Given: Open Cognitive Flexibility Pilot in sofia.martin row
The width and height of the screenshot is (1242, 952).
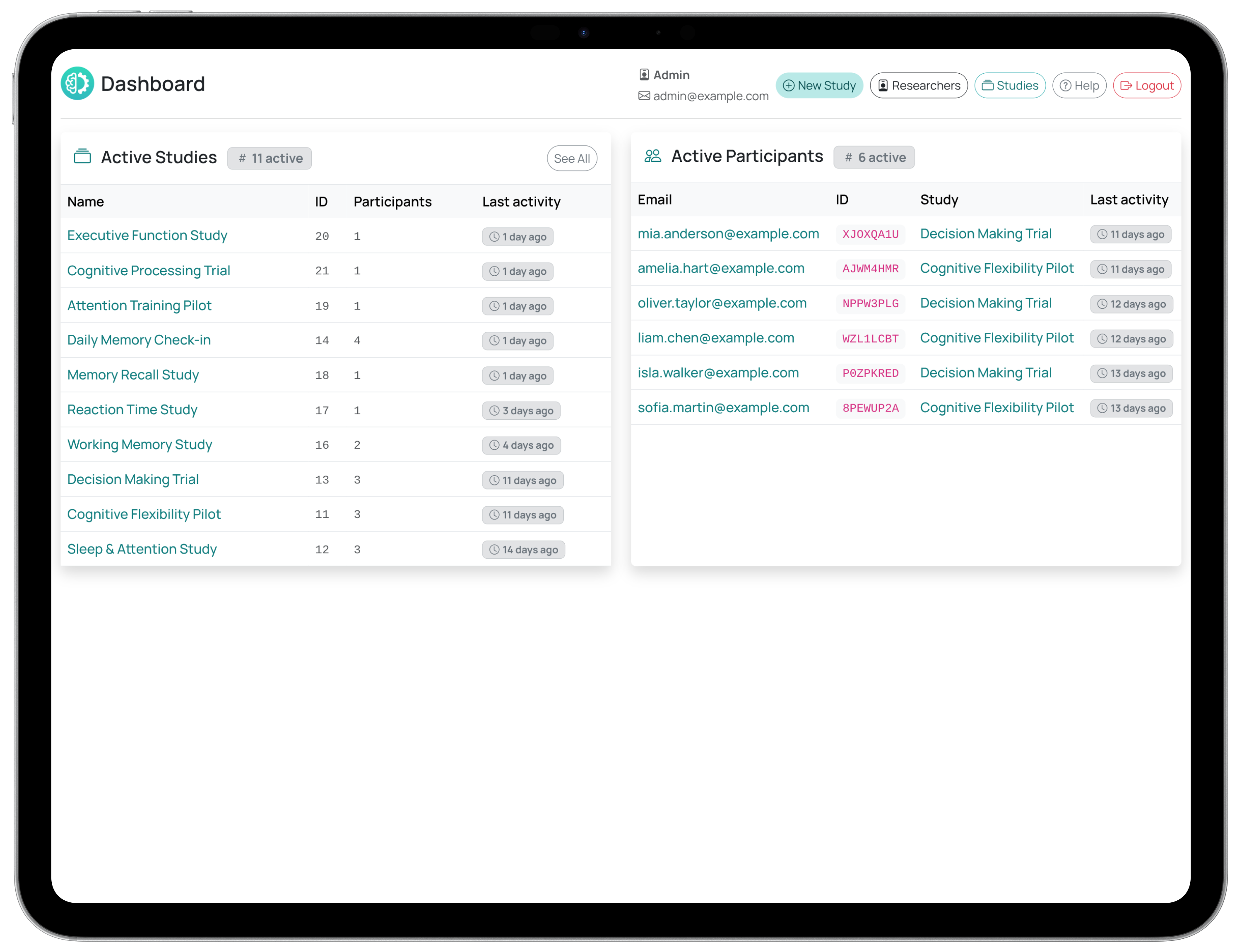Looking at the screenshot, I should tap(996, 407).
